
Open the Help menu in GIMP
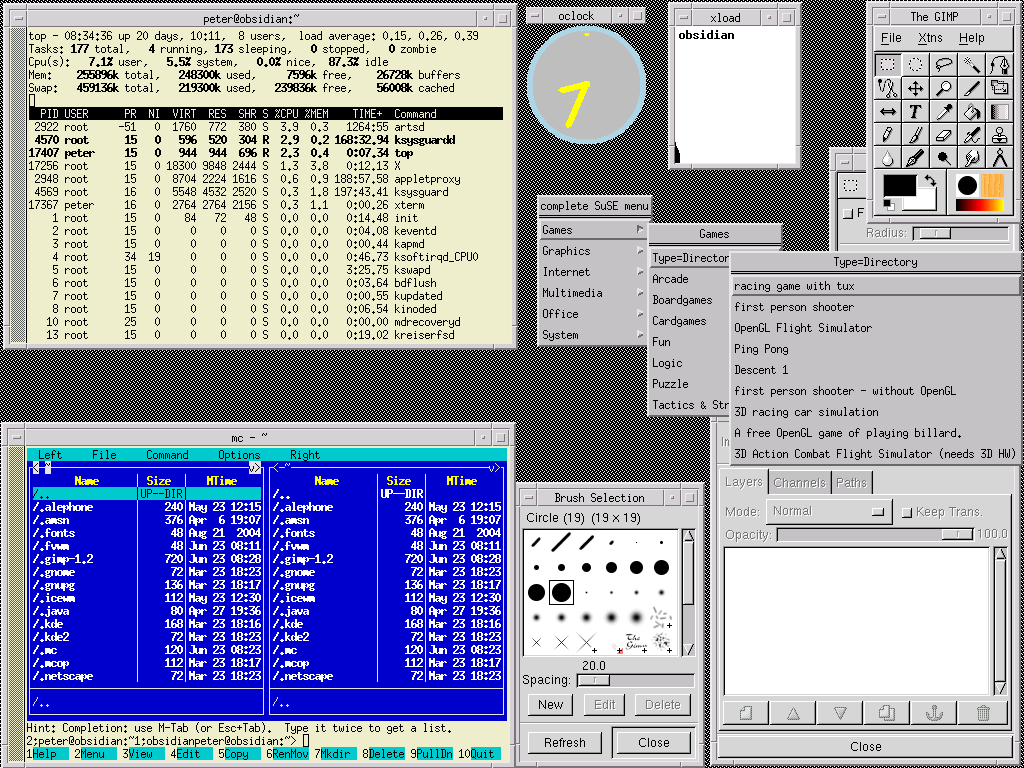tap(972, 38)
